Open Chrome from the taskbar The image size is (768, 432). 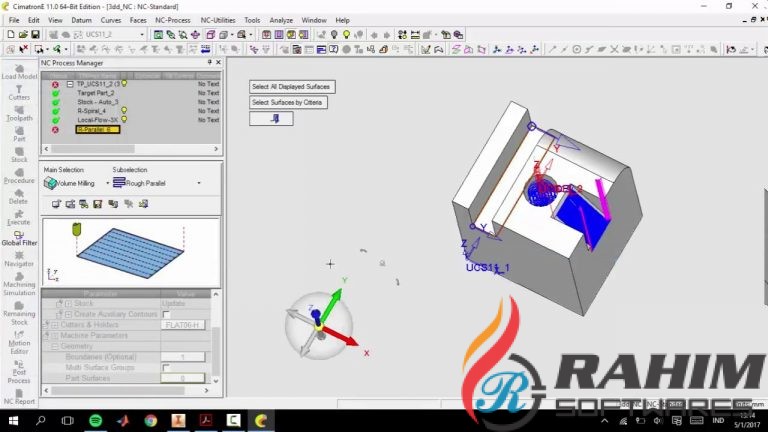click(x=151, y=421)
